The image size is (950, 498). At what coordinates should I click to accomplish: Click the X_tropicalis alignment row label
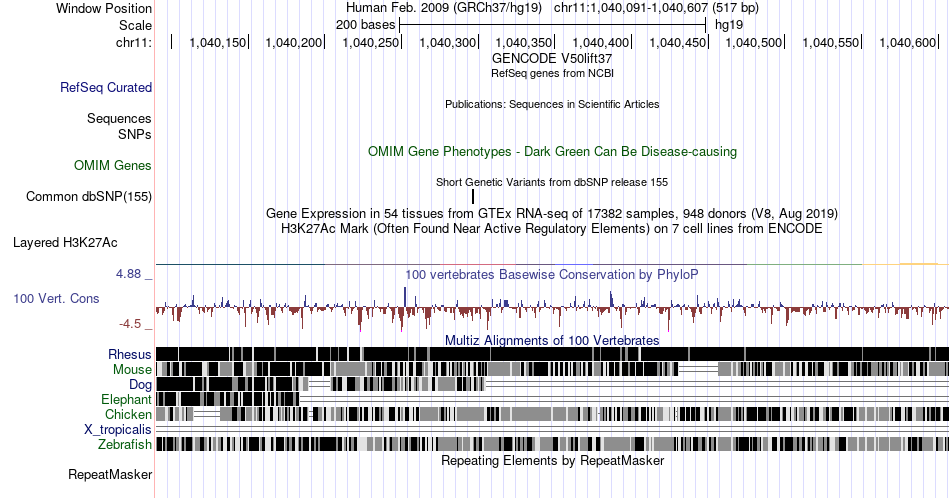(x=118, y=430)
